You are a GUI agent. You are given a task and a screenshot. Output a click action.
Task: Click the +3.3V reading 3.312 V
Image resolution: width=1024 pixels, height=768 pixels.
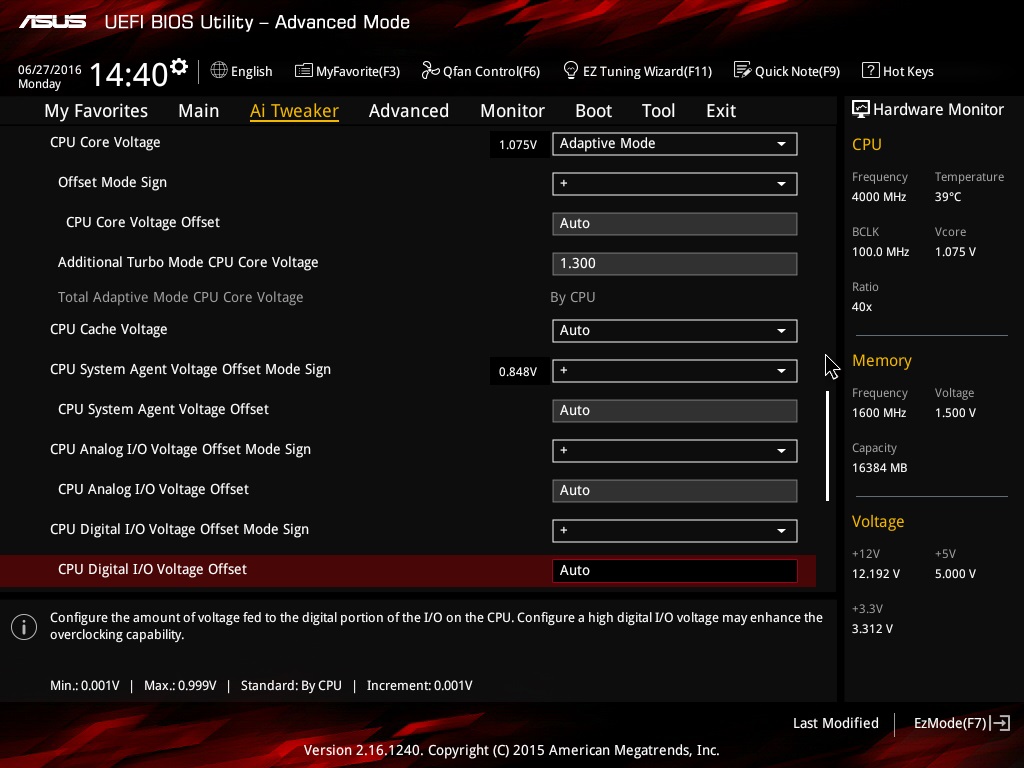tap(872, 628)
